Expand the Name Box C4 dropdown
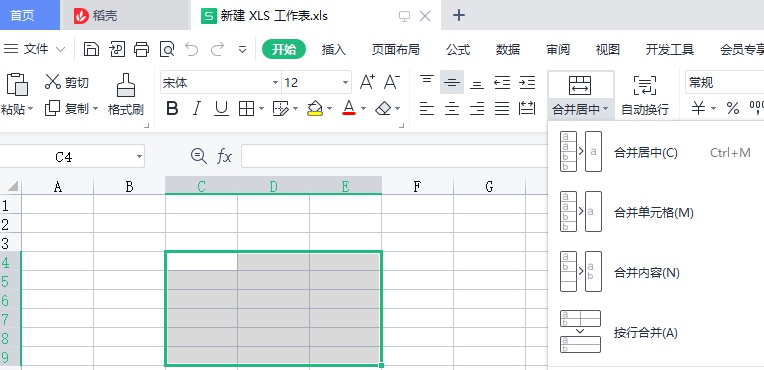764x370 pixels. point(139,157)
